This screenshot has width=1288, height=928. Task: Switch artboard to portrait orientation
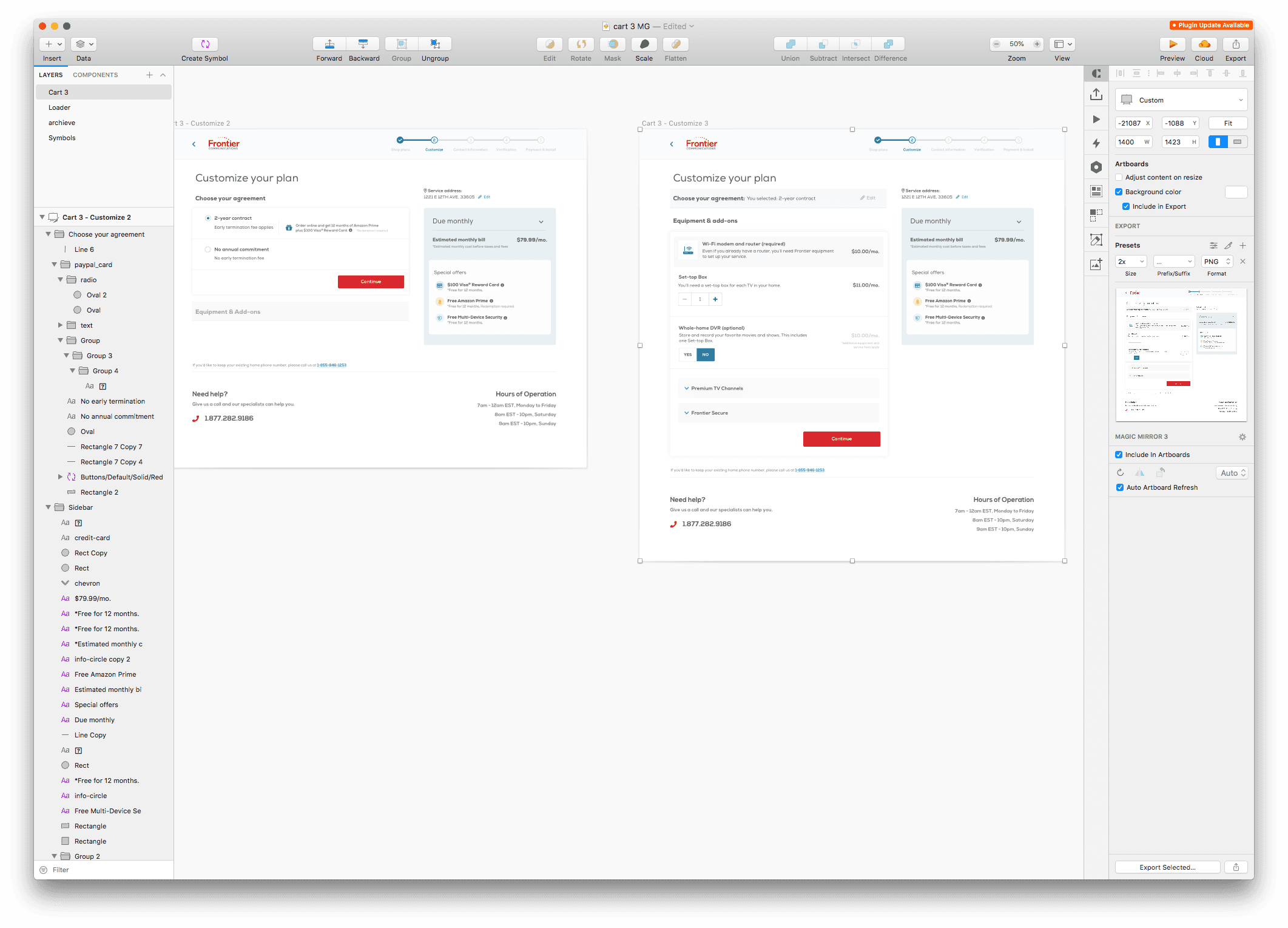[1218, 142]
